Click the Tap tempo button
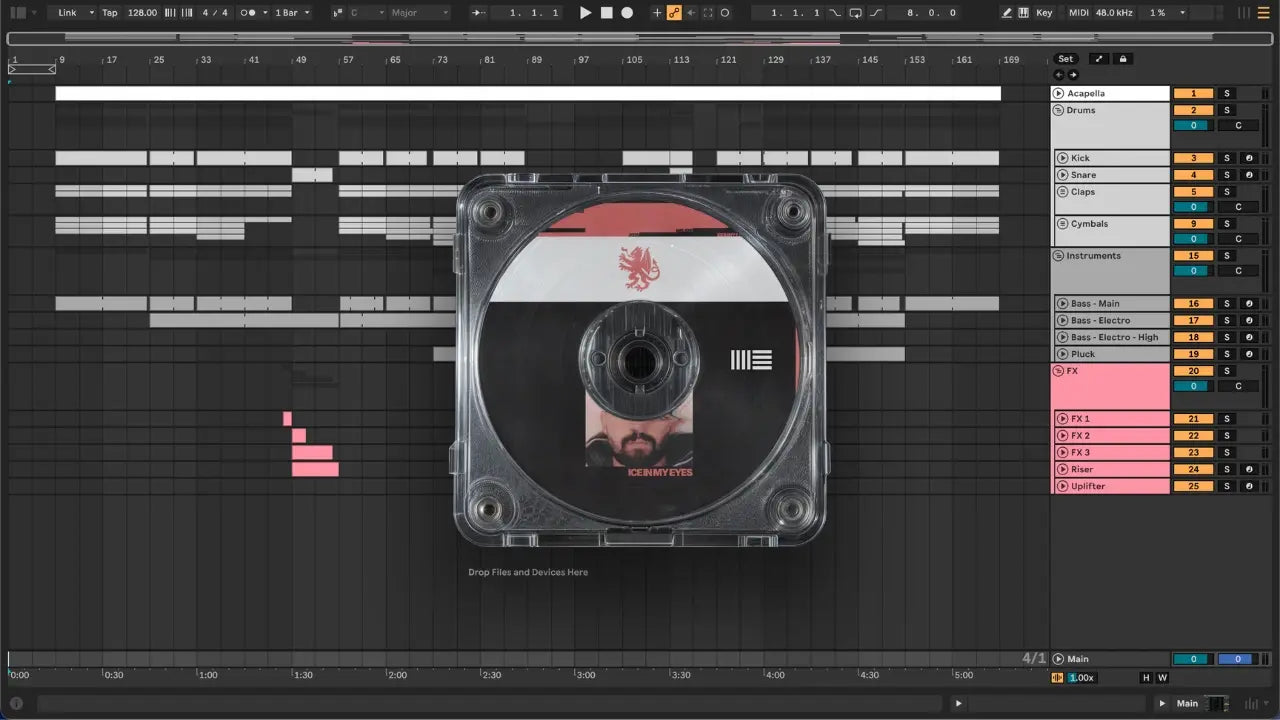The image size is (1280, 720). click(x=110, y=13)
